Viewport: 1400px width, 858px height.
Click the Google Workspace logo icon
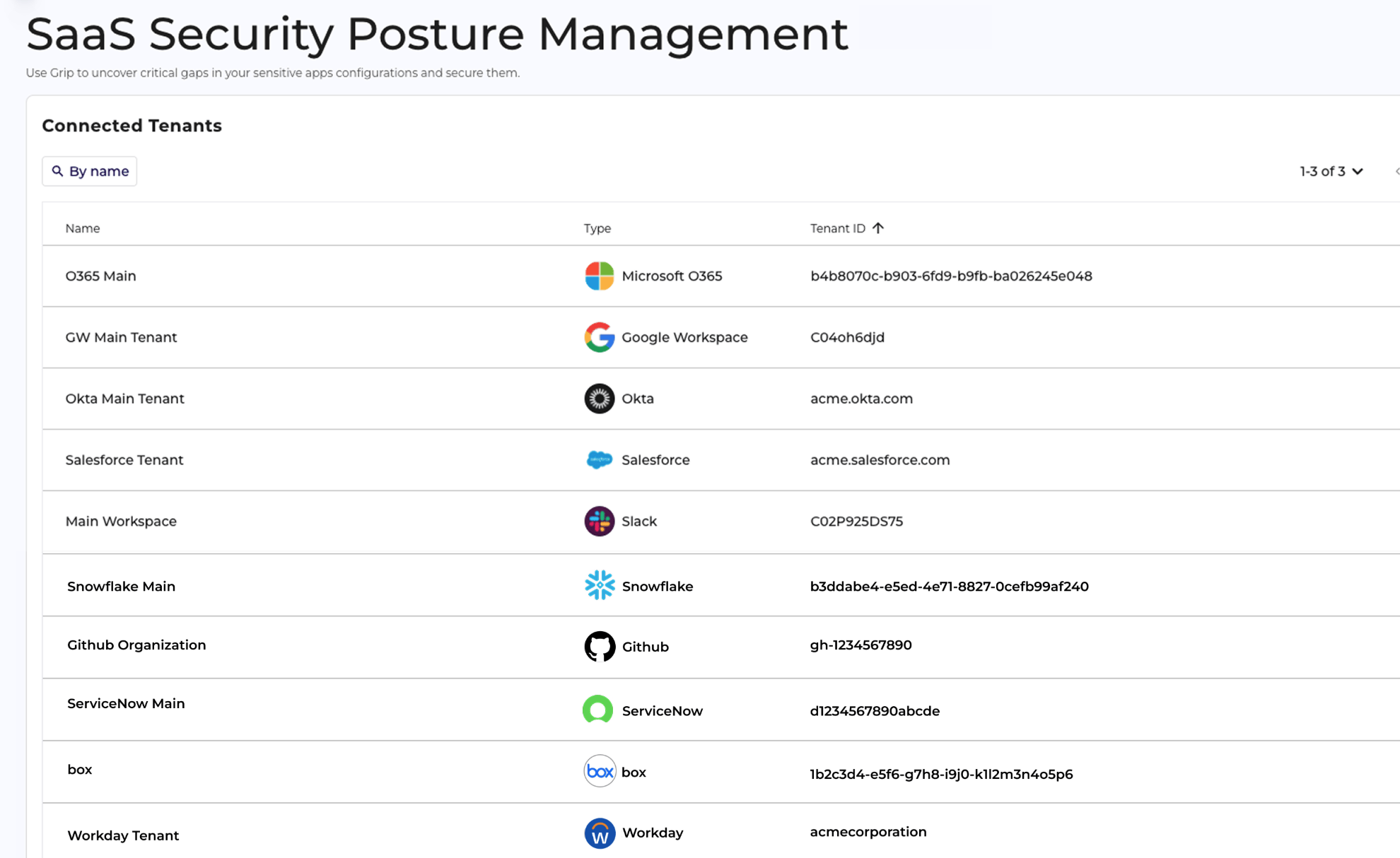(599, 337)
